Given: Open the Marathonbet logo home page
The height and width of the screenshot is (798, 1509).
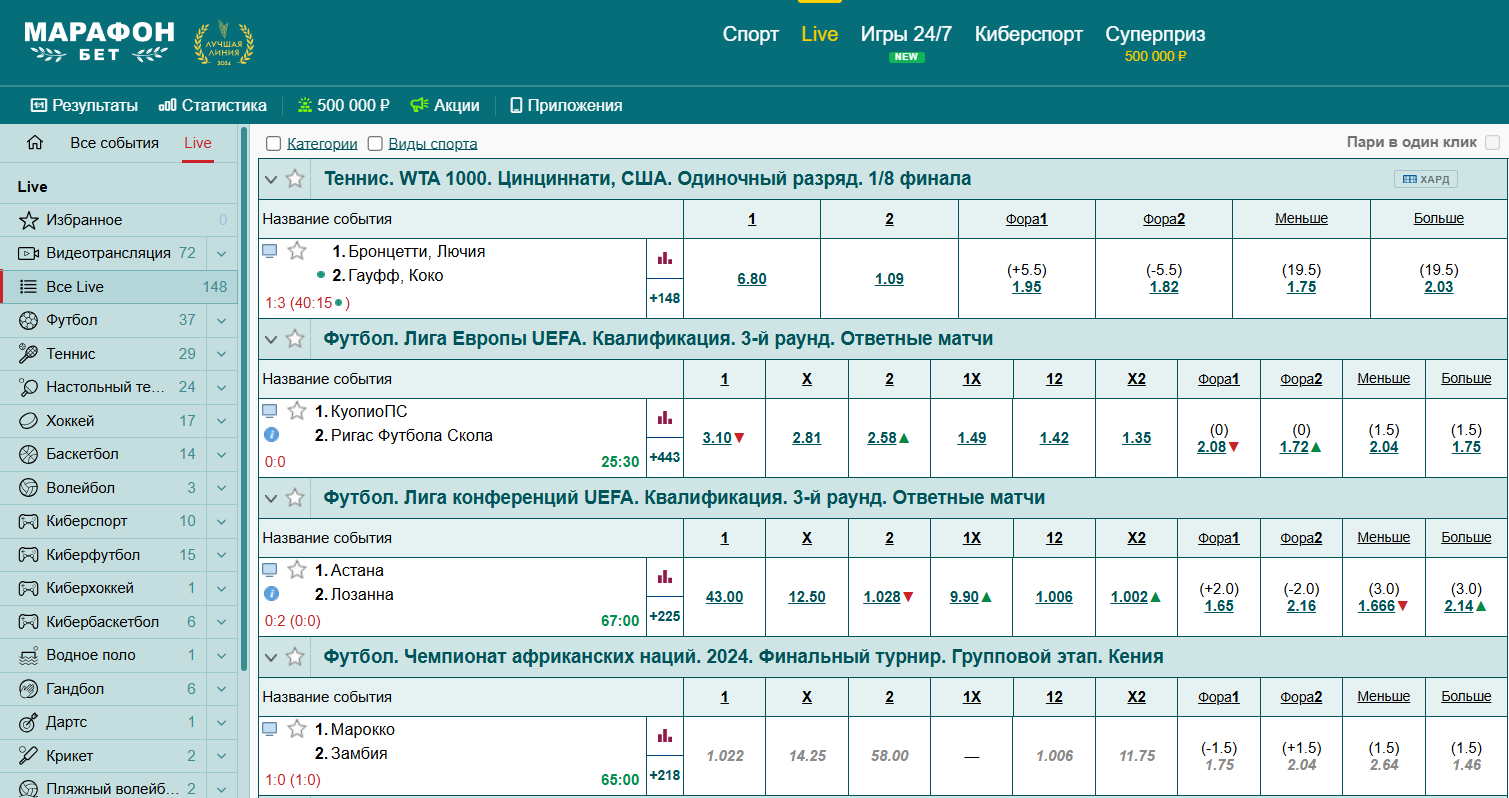Looking at the screenshot, I should [99, 41].
